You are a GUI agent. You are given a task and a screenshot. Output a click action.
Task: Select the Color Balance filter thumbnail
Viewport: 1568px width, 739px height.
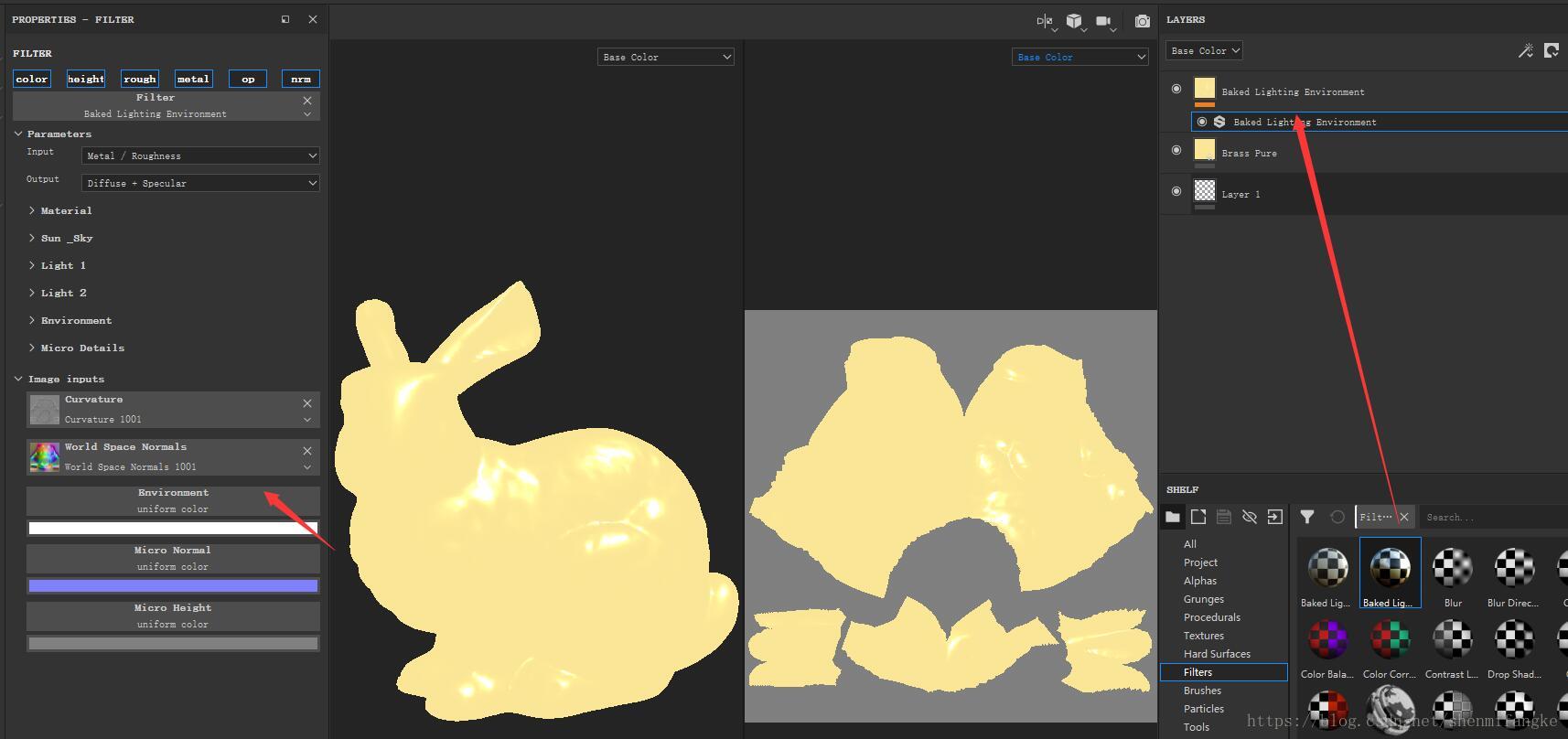click(x=1327, y=647)
